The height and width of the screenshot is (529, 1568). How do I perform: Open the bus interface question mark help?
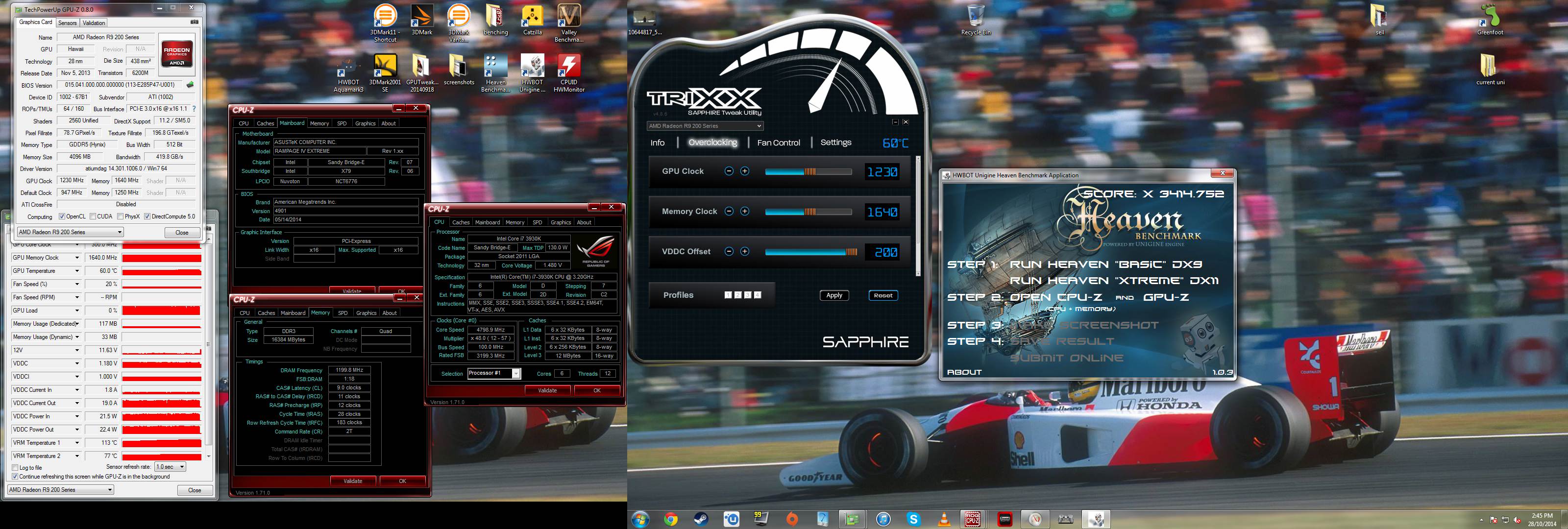click(194, 108)
